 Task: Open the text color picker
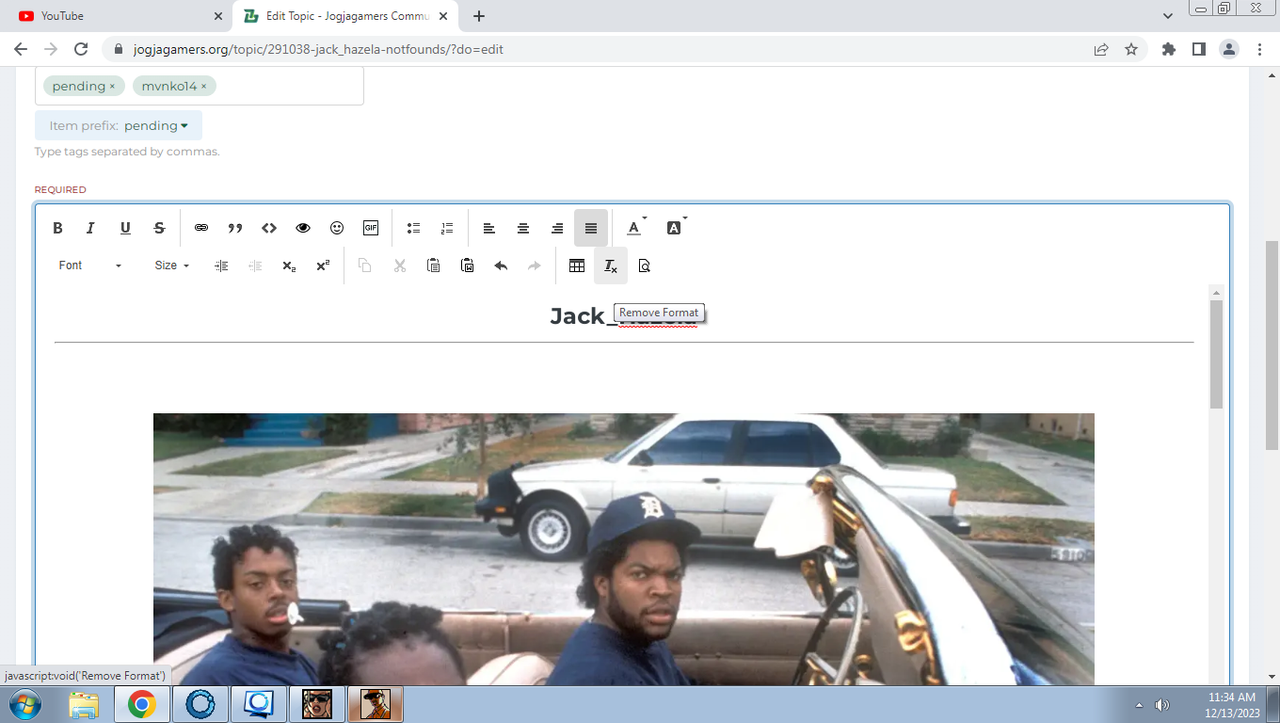(635, 228)
